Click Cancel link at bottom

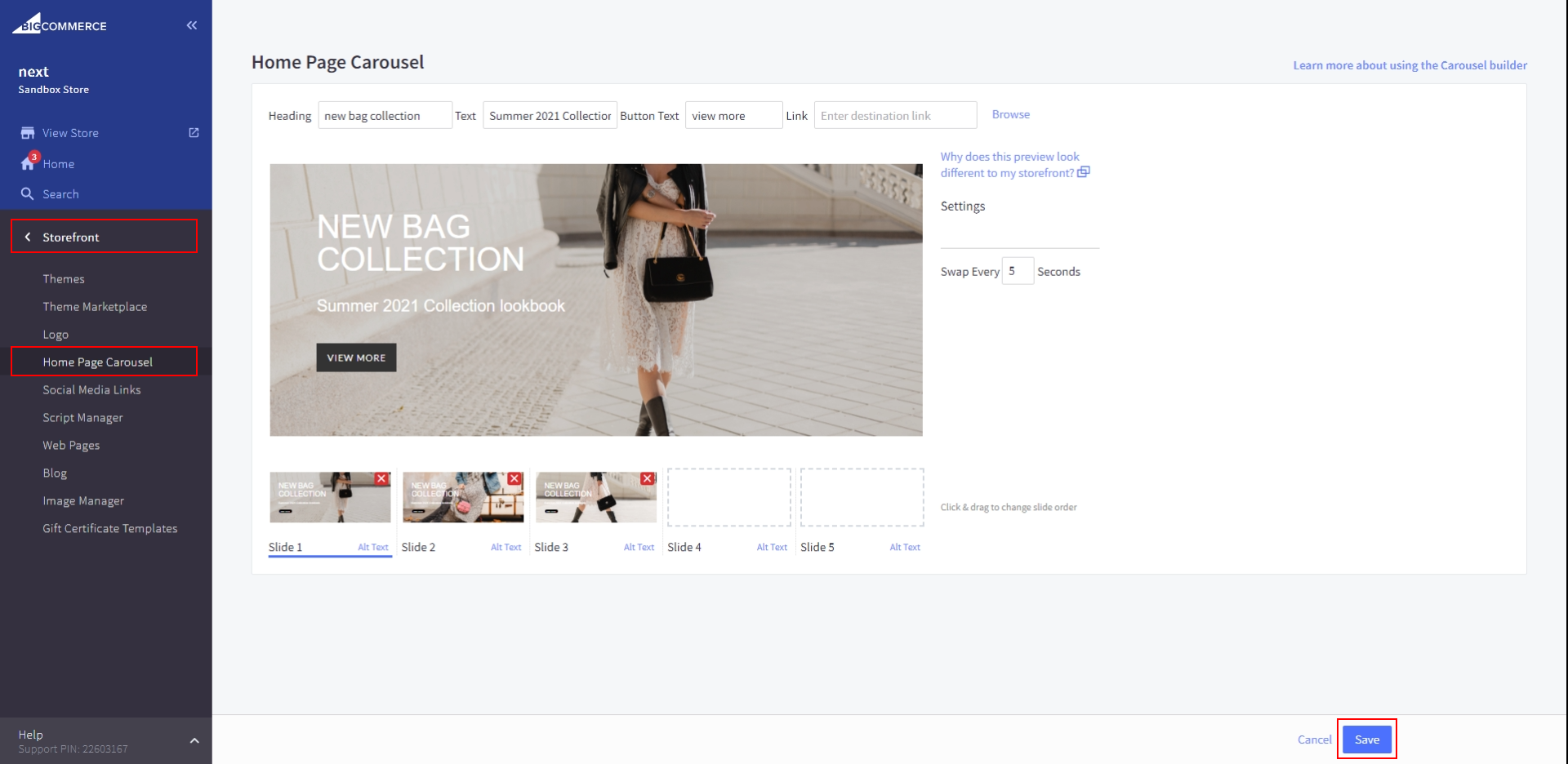point(1314,740)
